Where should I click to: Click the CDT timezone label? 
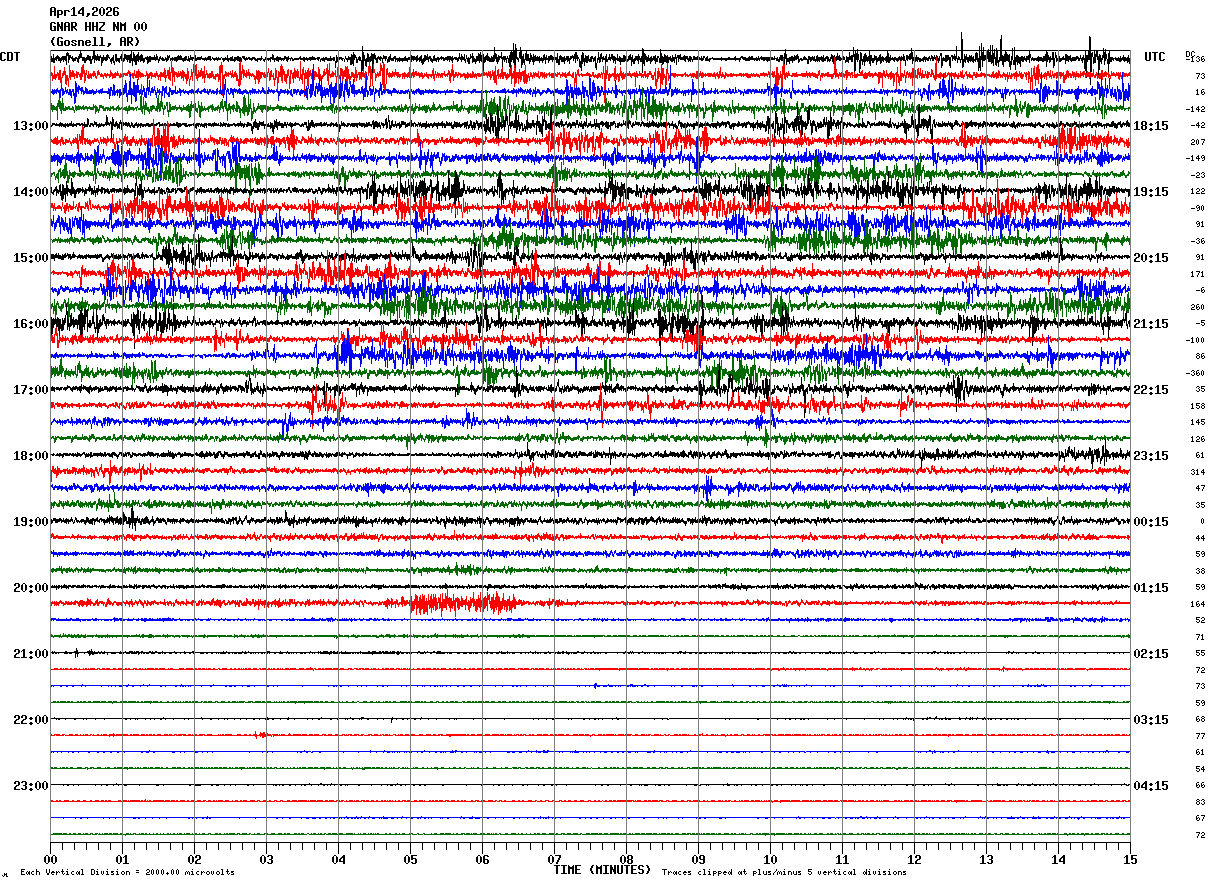click(10, 57)
